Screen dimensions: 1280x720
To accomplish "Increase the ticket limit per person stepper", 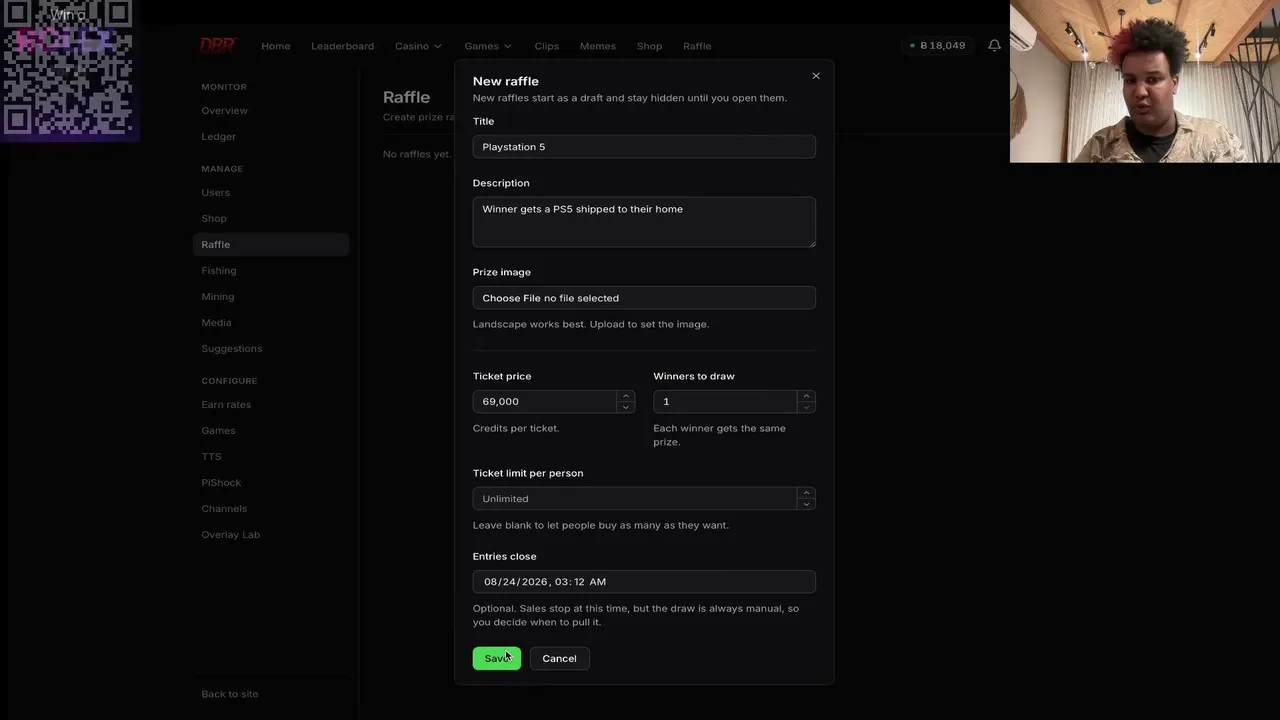I will pyautogui.click(x=806, y=493).
